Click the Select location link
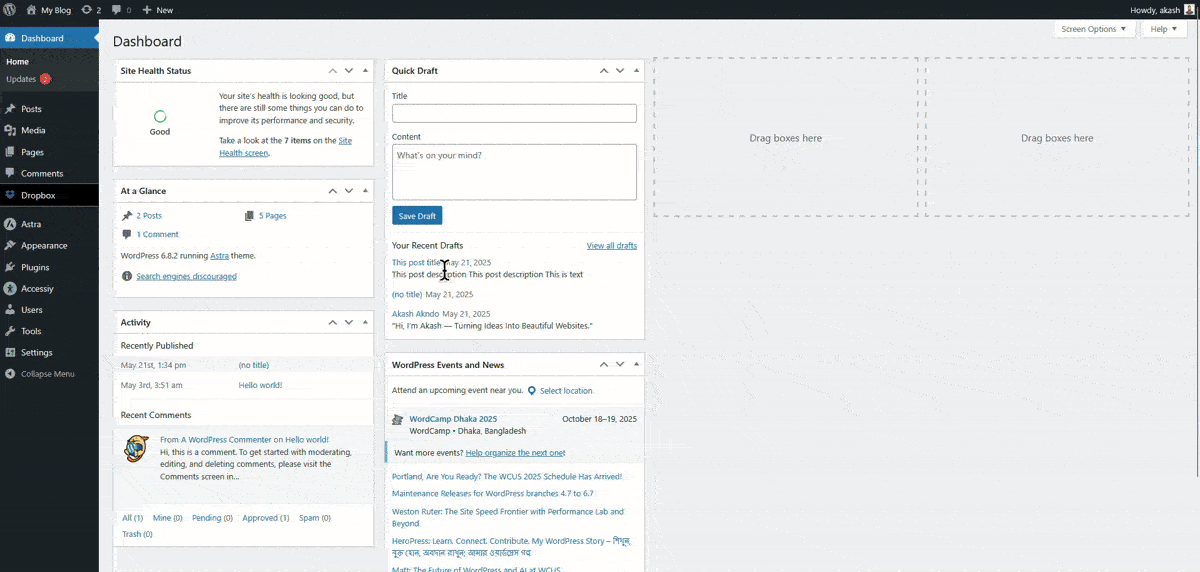Screen dimensions: 1200x572 click(x=565, y=391)
